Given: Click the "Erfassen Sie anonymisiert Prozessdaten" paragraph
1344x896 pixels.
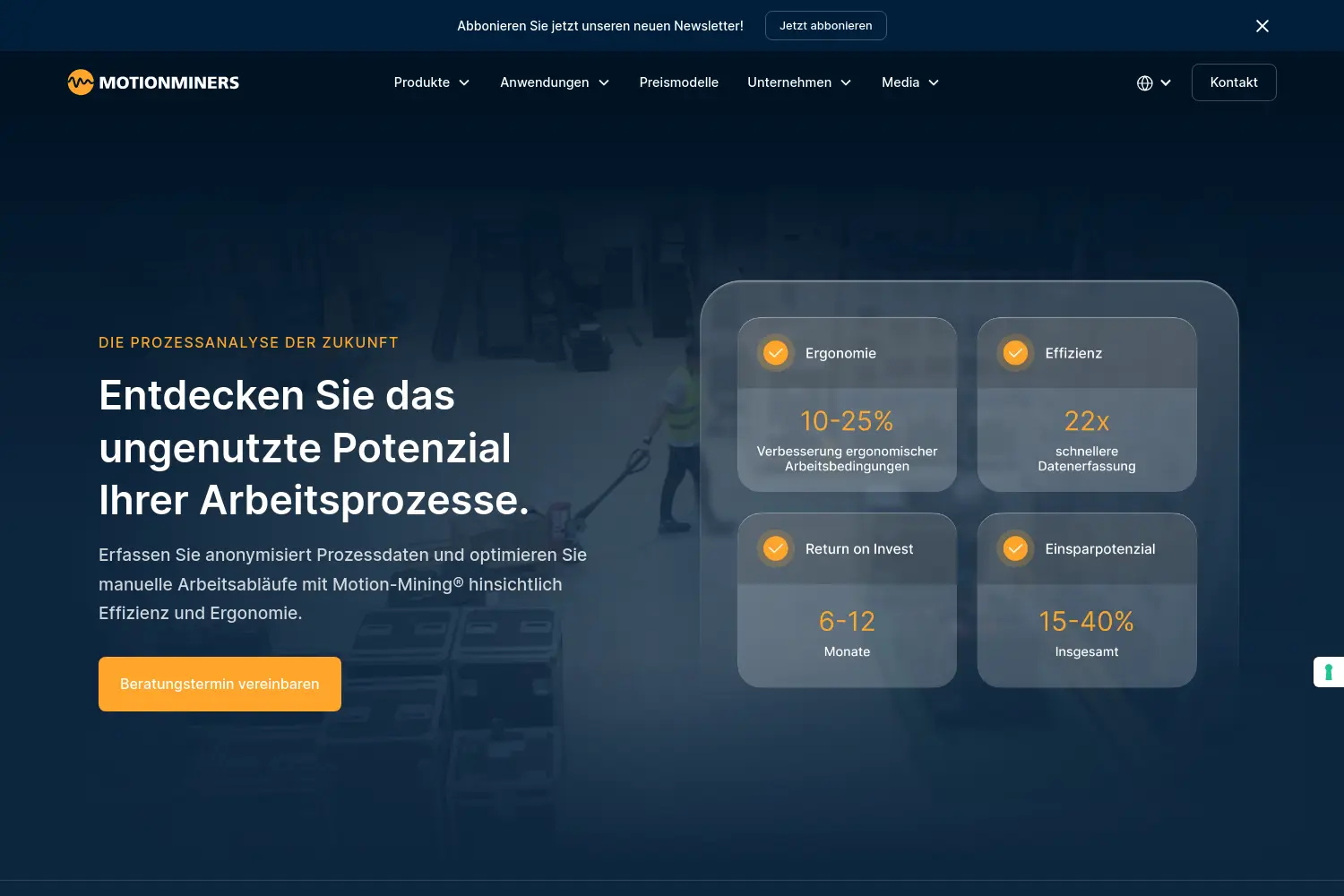Looking at the screenshot, I should click(x=342, y=584).
